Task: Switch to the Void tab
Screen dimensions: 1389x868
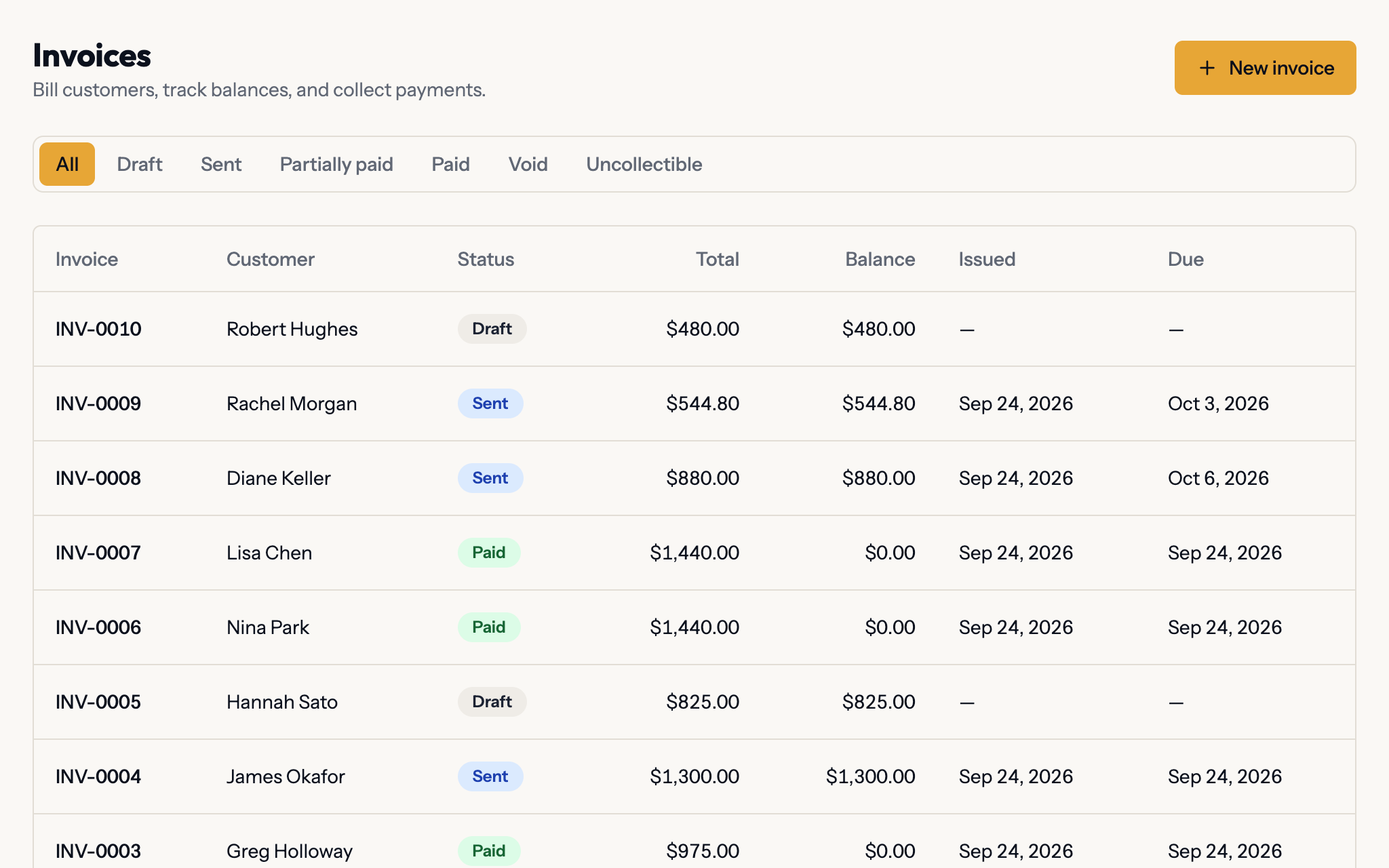Action: (528, 164)
